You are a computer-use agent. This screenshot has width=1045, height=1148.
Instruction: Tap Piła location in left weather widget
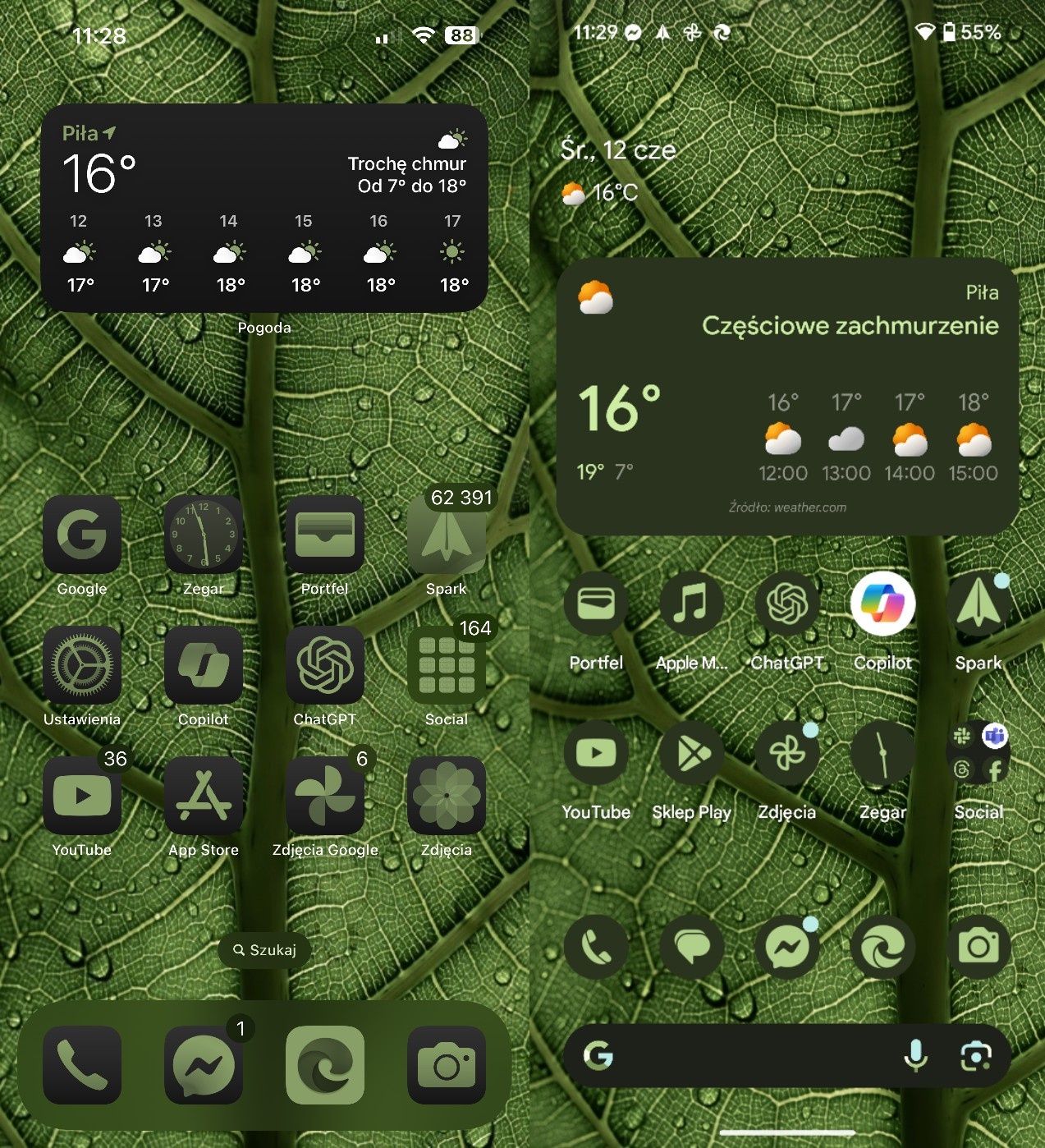pyautogui.click(x=89, y=133)
